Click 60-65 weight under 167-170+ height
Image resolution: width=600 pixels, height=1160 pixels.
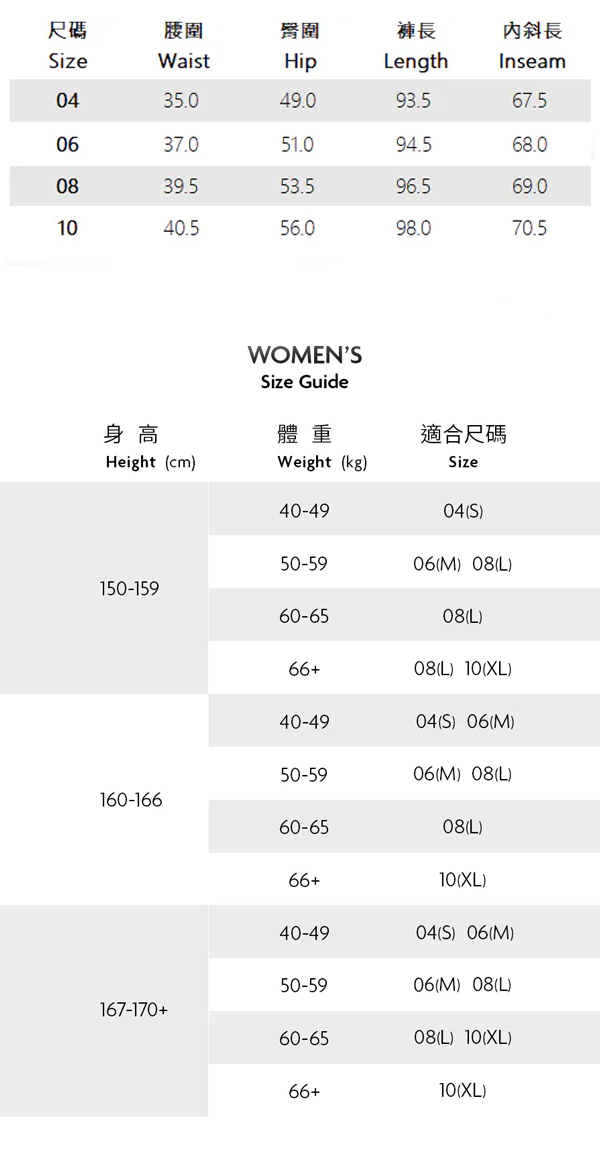(304, 1038)
